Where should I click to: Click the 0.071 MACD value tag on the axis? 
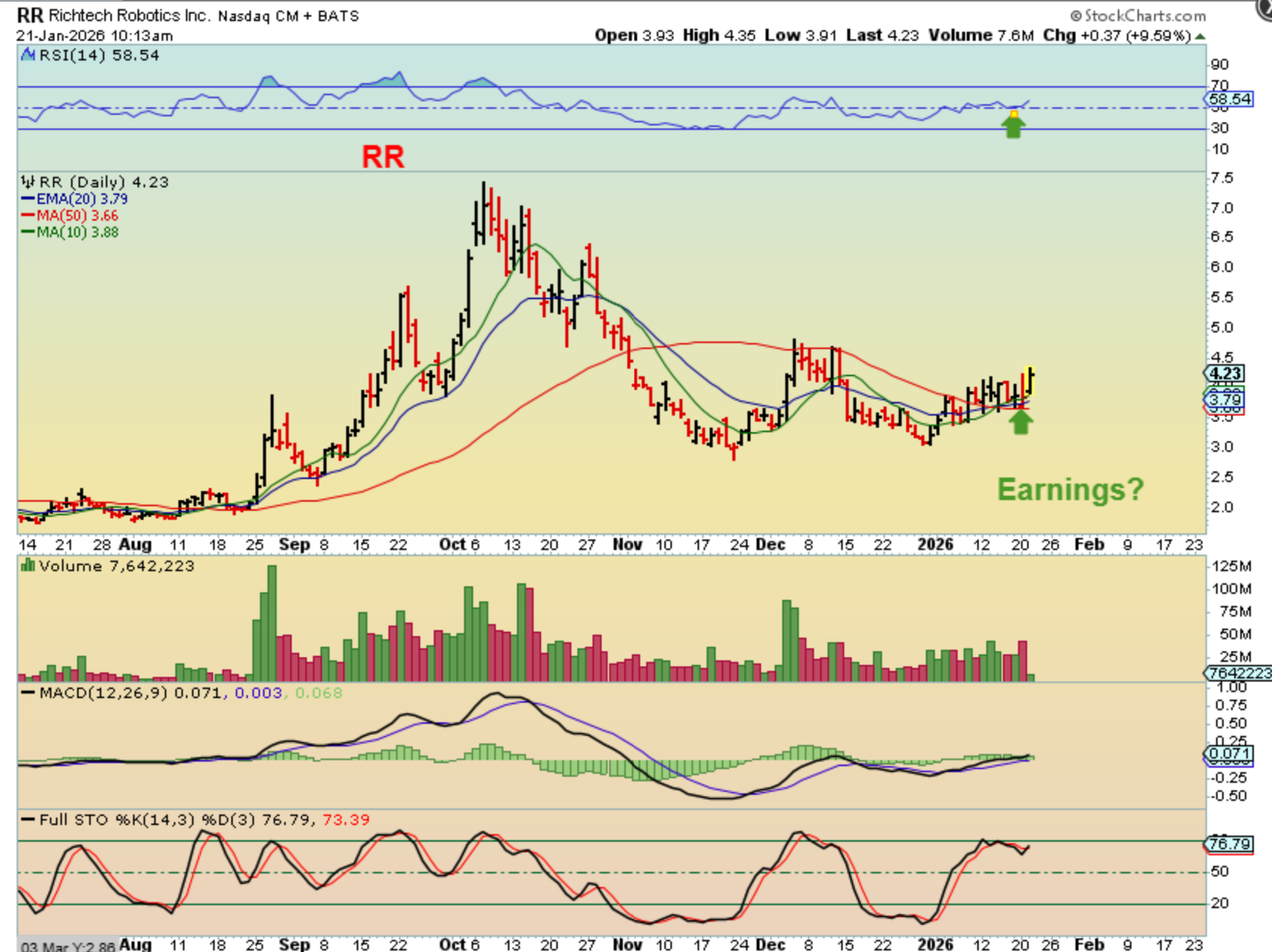(x=1229, y=753)
